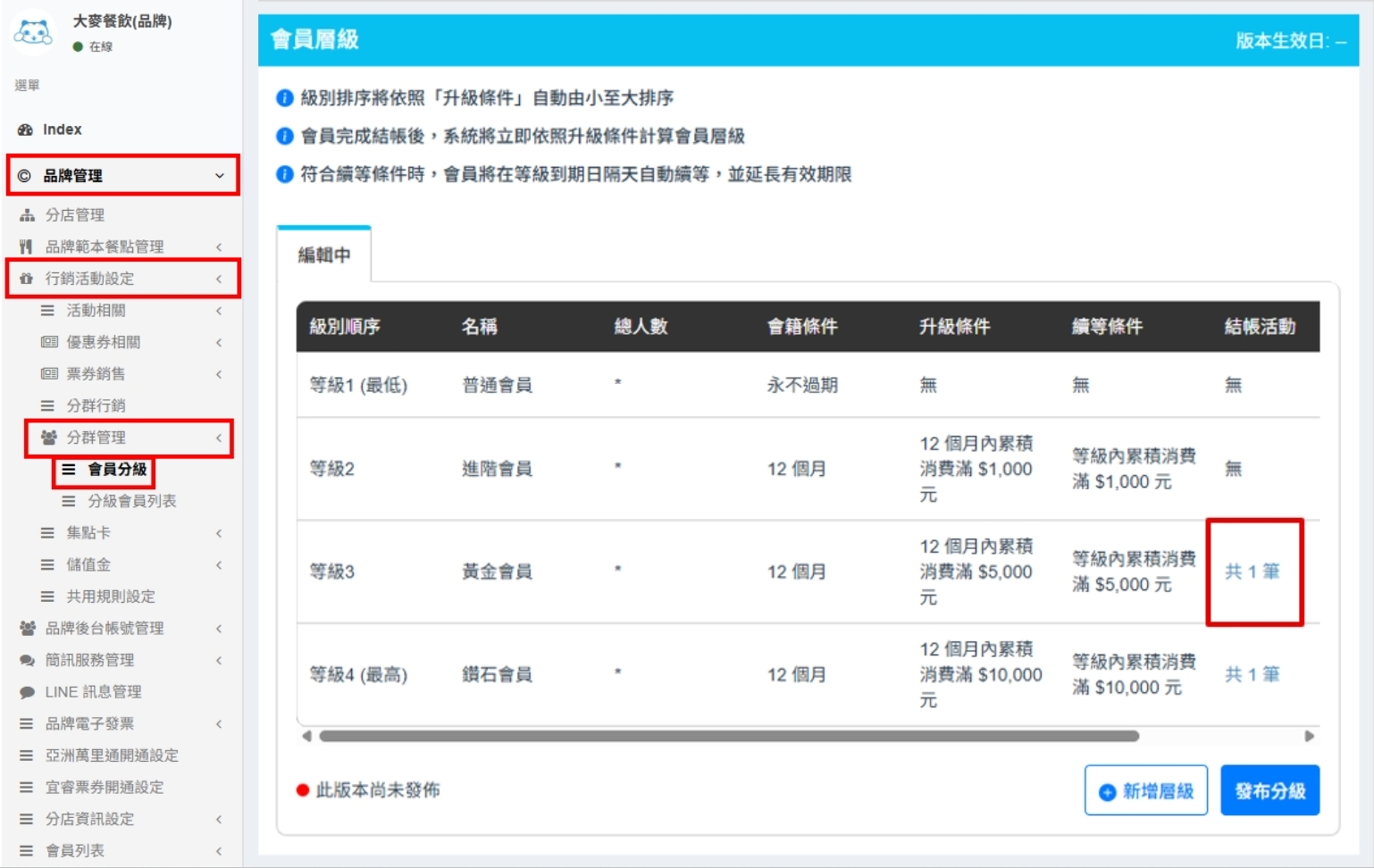The image size is (1374, 868).
Task: Expand the 儲值金 submenu arrow
Action: click(x=219, y=565)
